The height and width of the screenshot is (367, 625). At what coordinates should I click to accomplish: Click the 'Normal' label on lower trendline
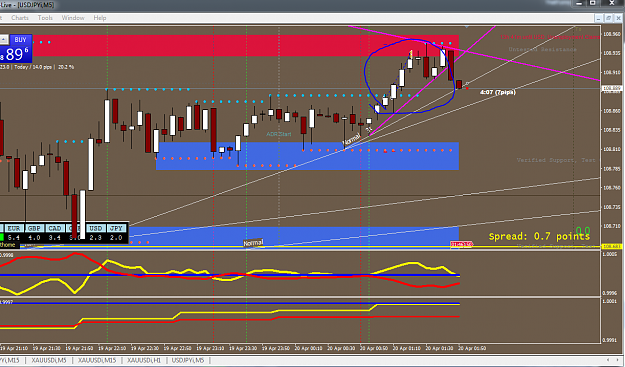point(254,243)
